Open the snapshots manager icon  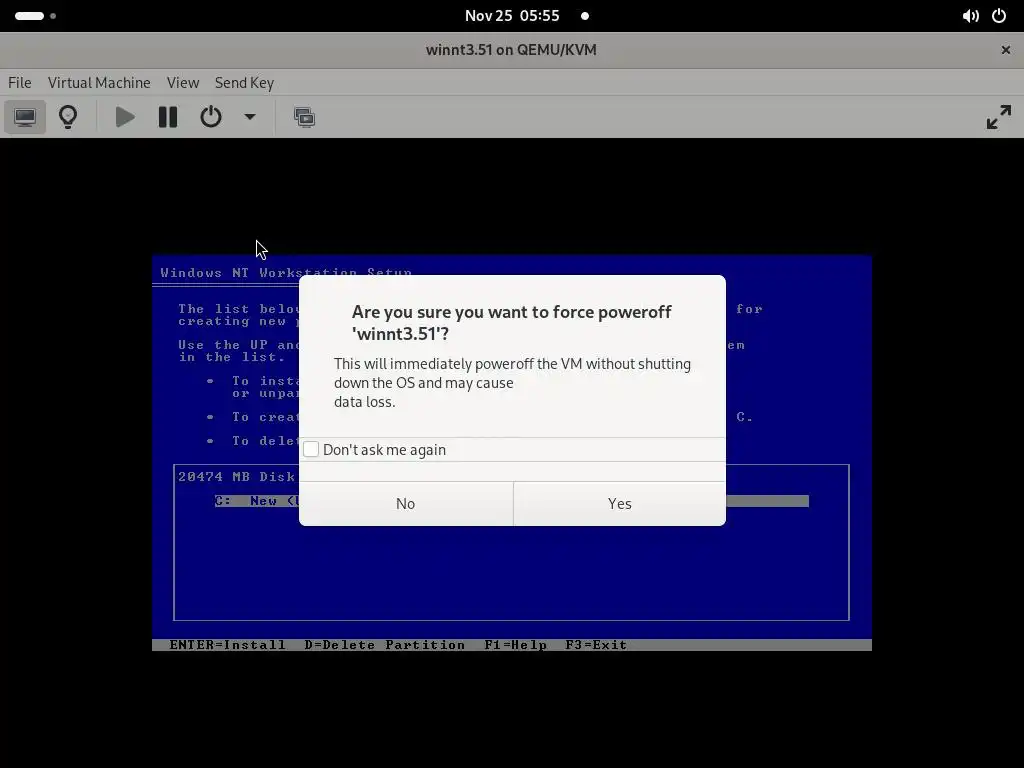coord(304,118)
